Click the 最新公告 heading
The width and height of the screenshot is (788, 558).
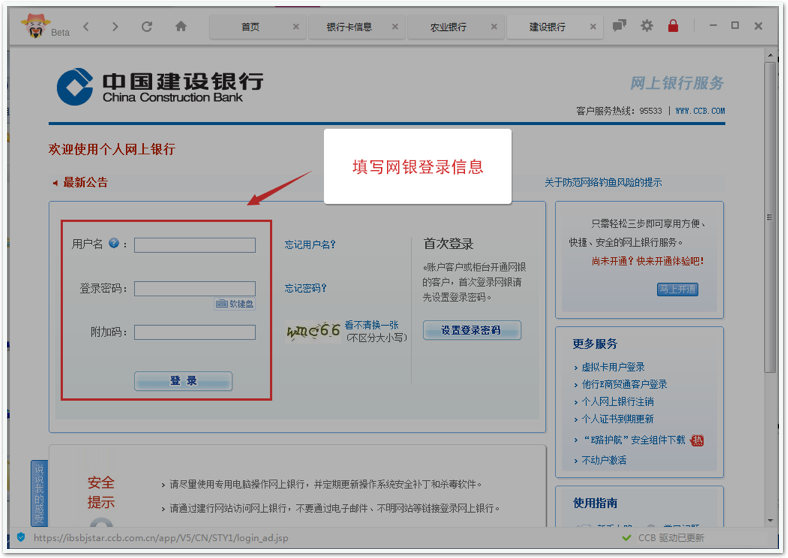coord(85,182)
